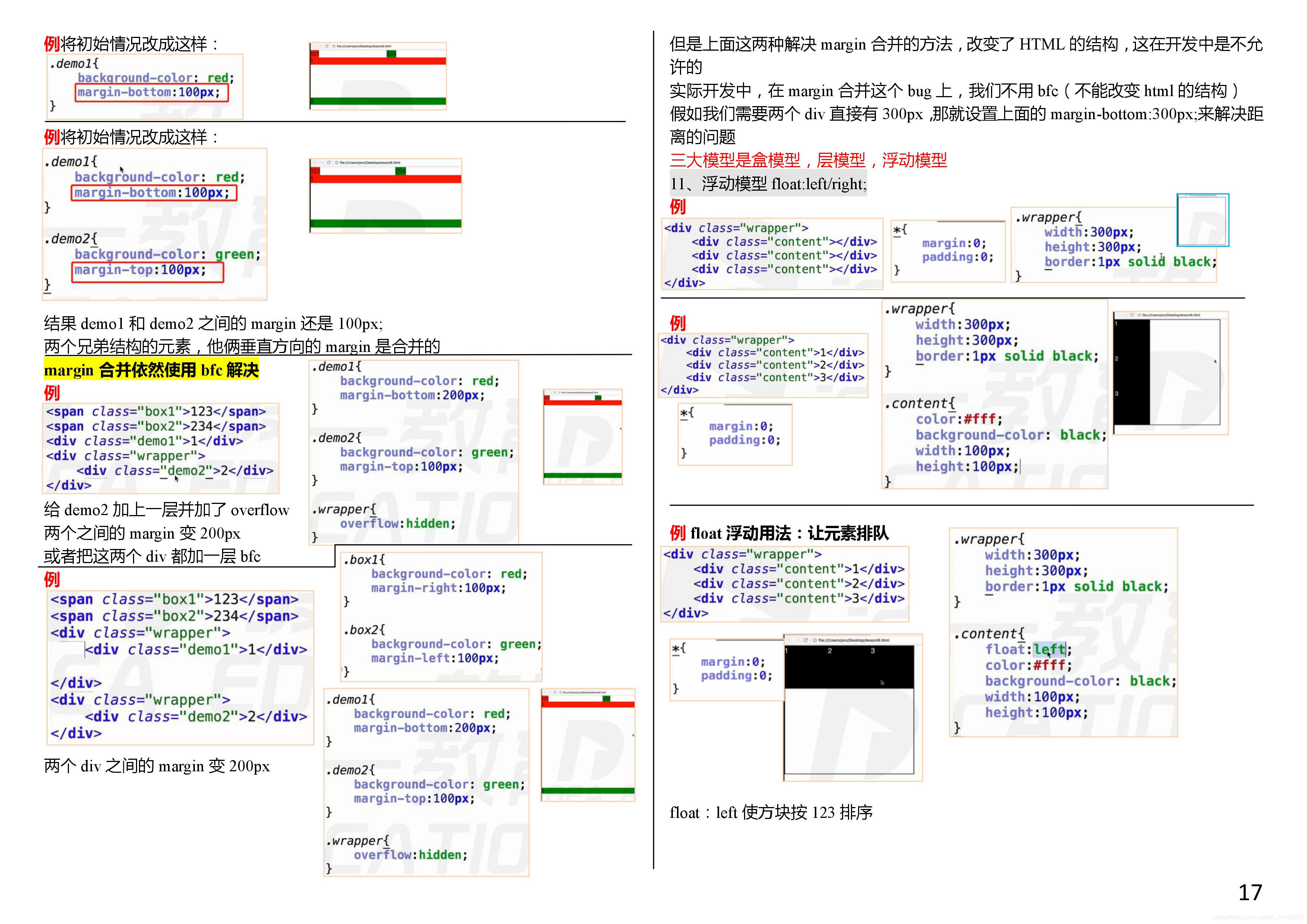Click the green bar in bottom-most red-green screenshot

pos(588,790)
